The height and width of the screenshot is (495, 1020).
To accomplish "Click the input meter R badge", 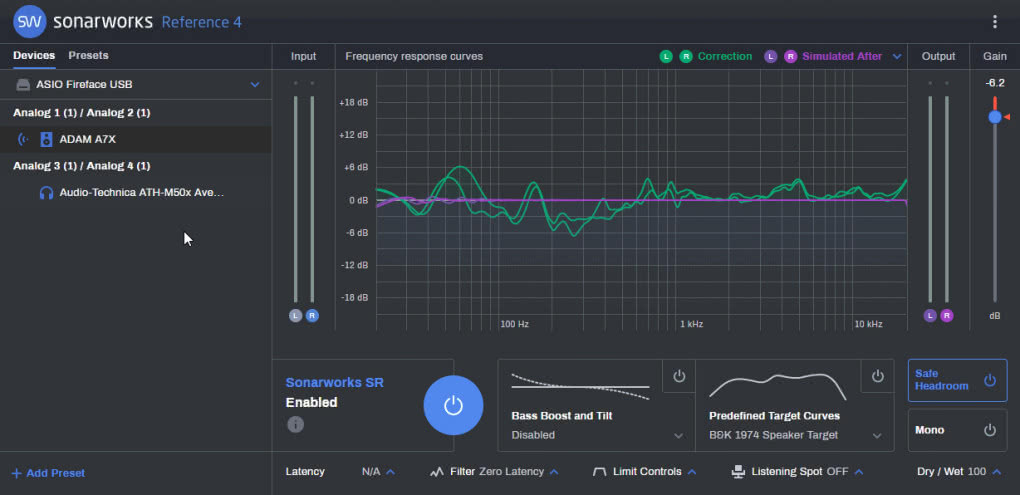I will pyautogui.click(x=312, y=316).
